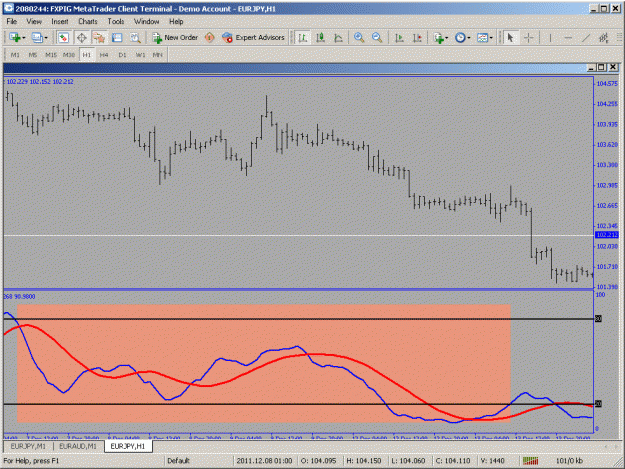Select the H4 timeframe button
Image resolution: width=625 pixels, height=469 pixels.
click(x=104, y=55)
